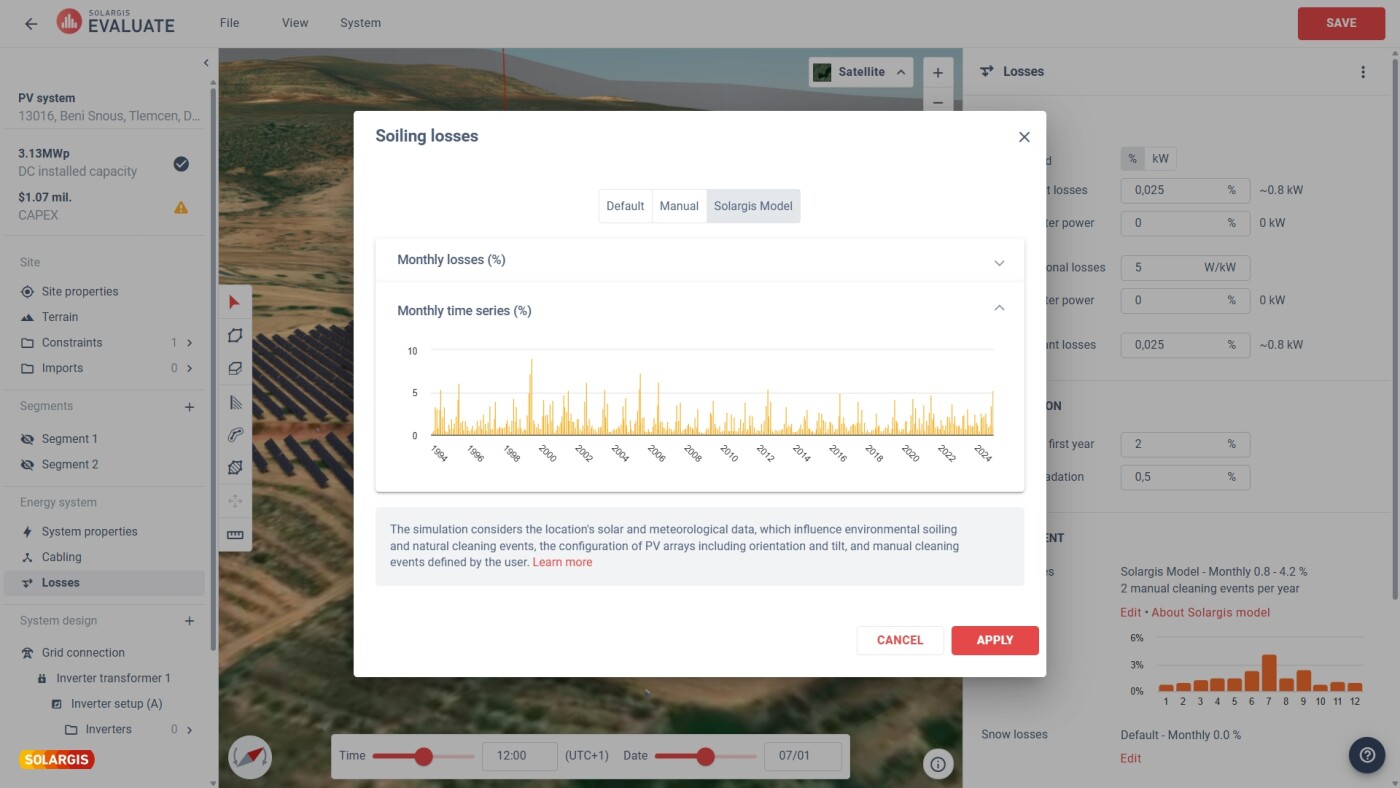Click the compass orientation icon
The width and height of the screenshot is (1400, 788).
250,757
